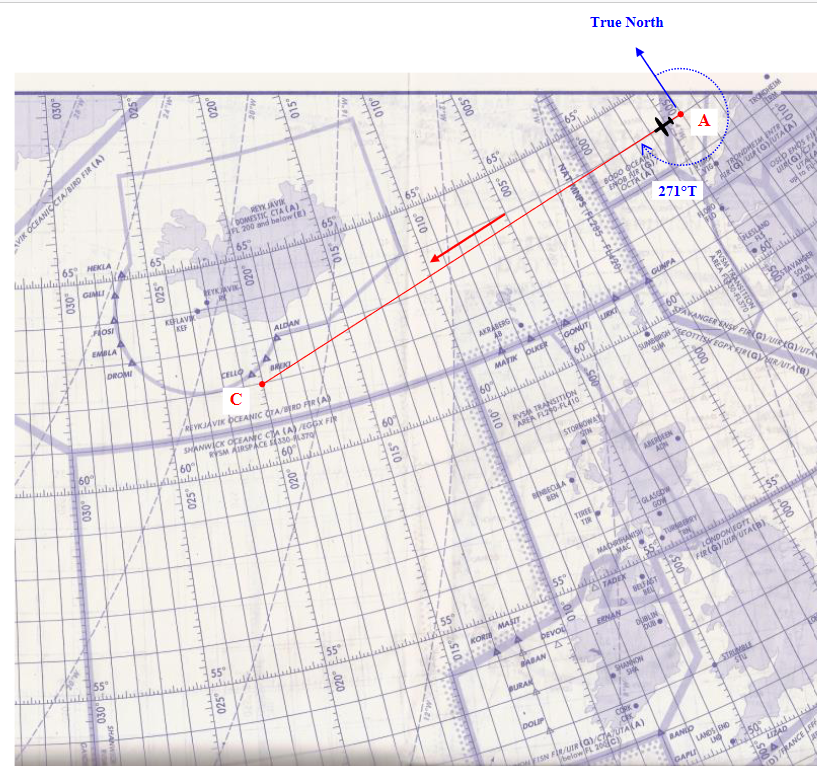Click the red dot at point A
The image size is (817, 766).
(680, 114)
